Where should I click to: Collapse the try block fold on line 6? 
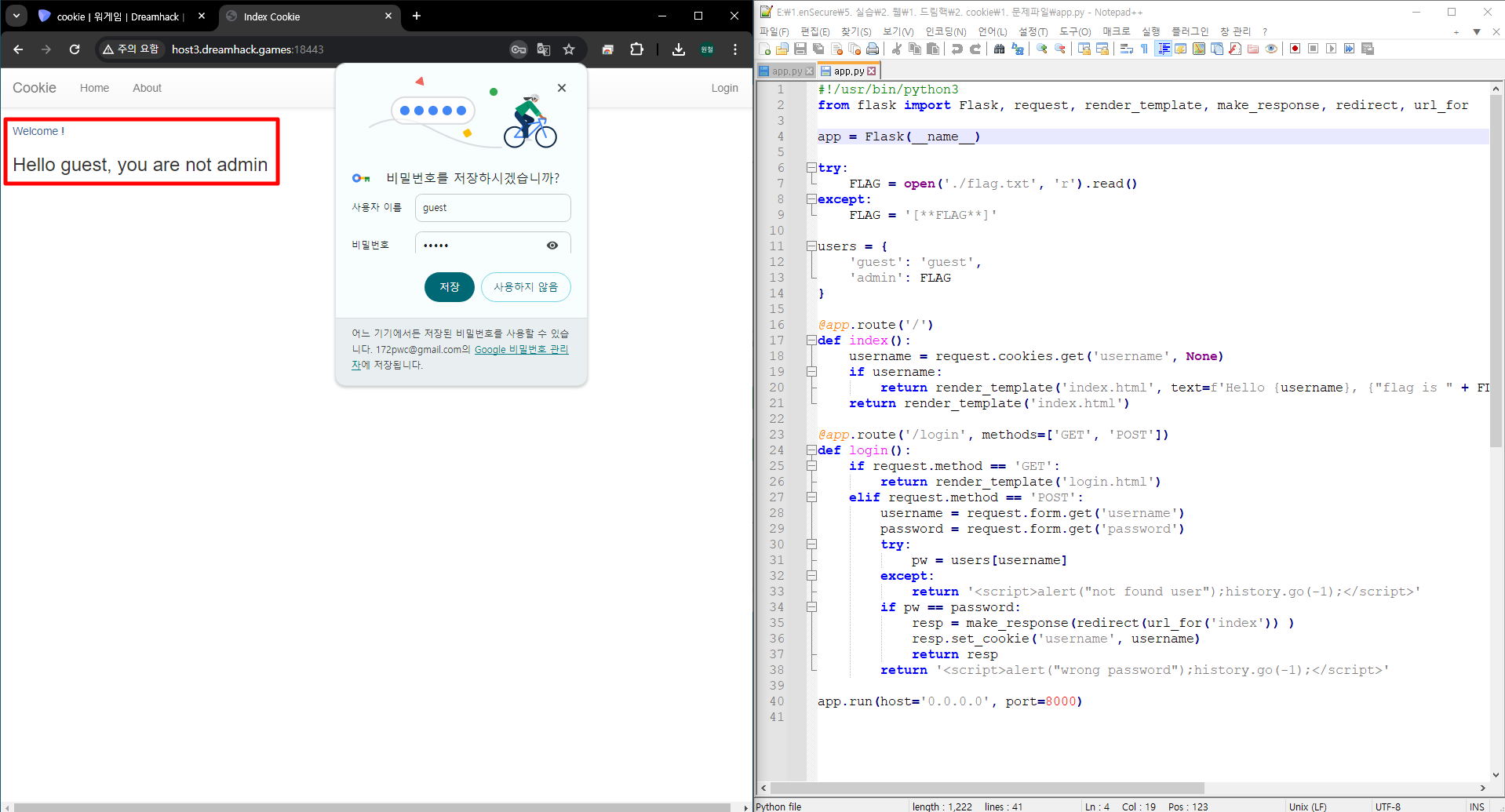point(811,168)
